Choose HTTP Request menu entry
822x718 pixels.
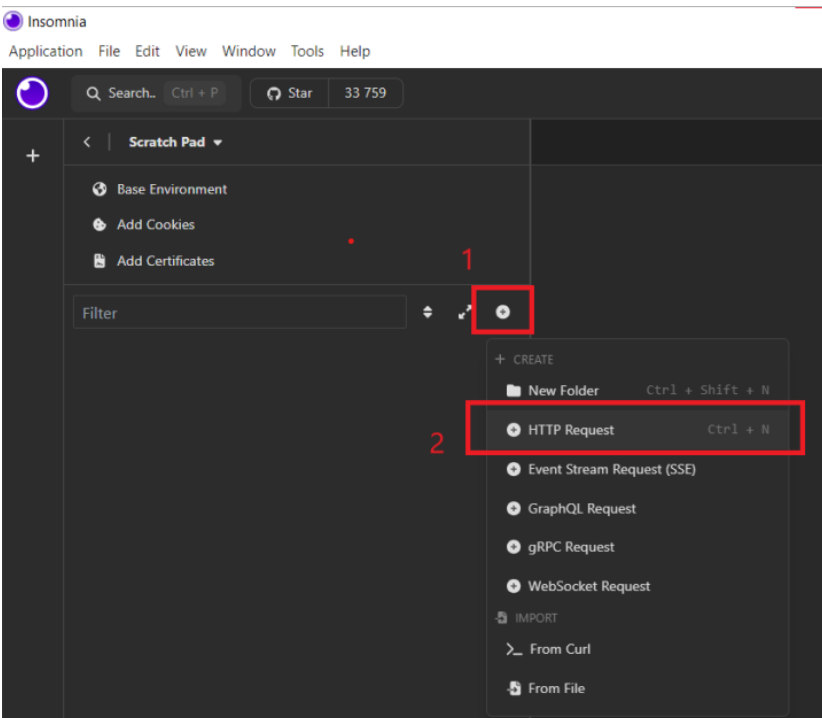(571, 430)
